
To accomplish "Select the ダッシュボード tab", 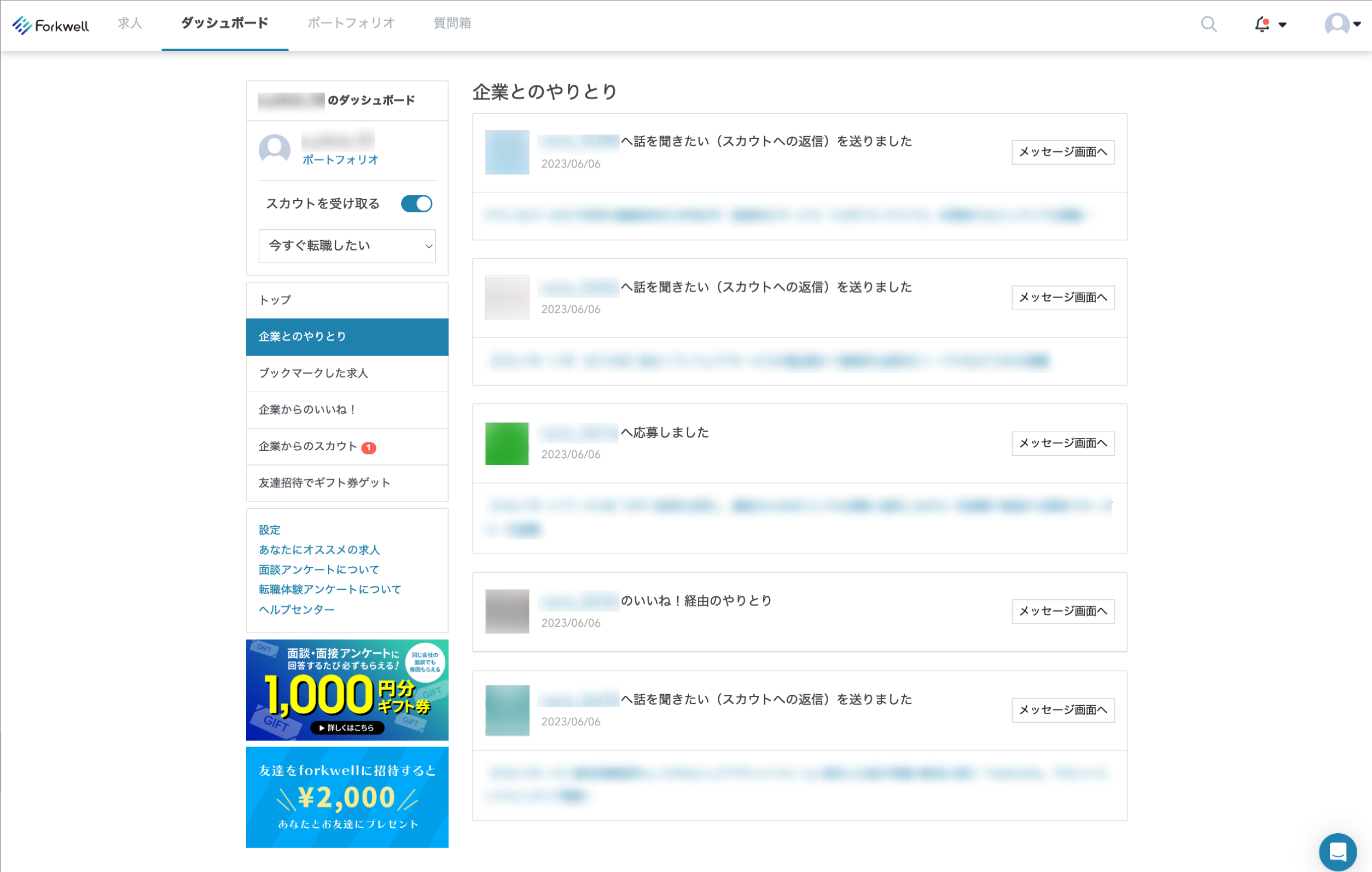I will [224, 24].
